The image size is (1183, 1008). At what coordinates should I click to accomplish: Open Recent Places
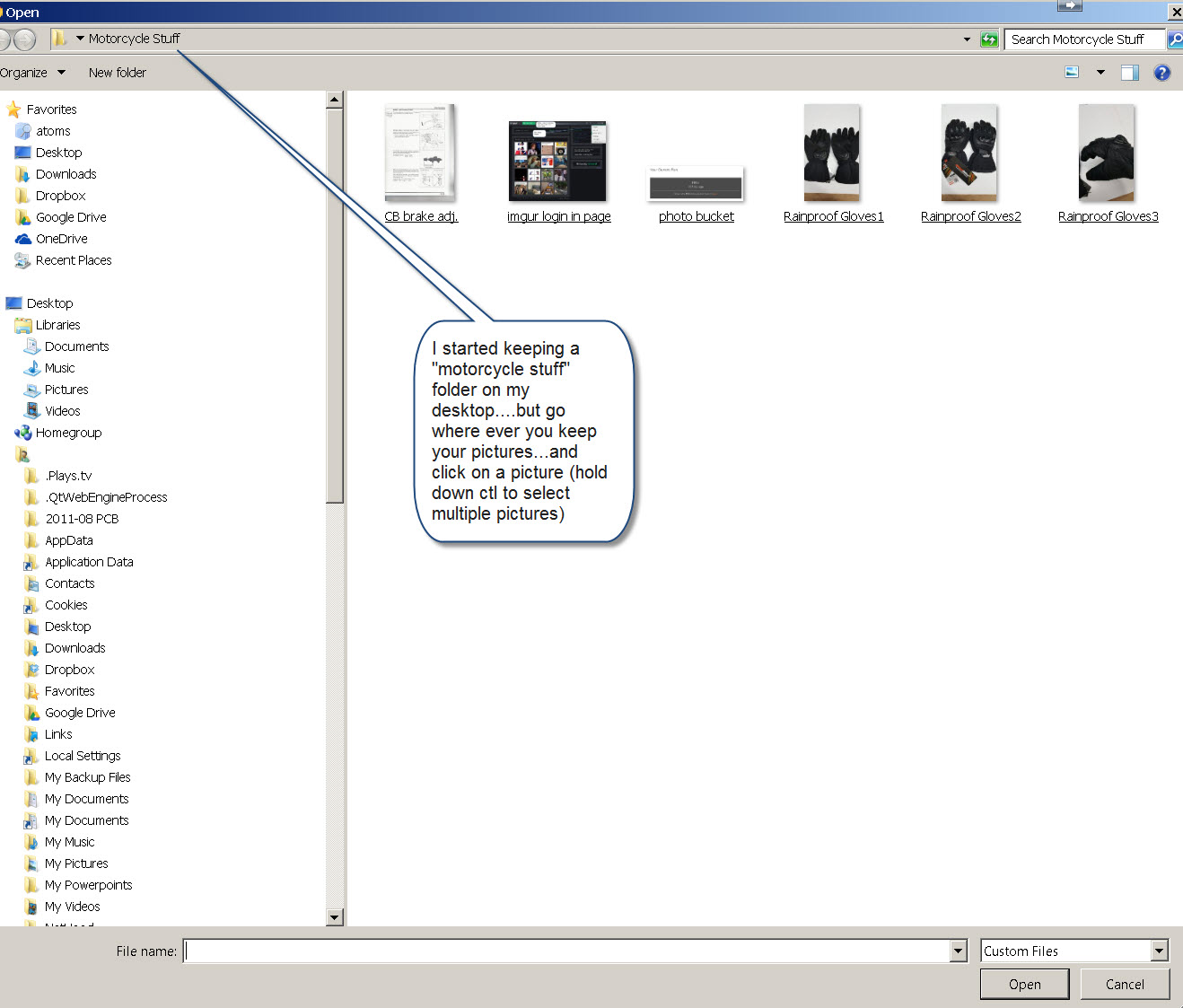pyautogui.click(x=74, y=260)
